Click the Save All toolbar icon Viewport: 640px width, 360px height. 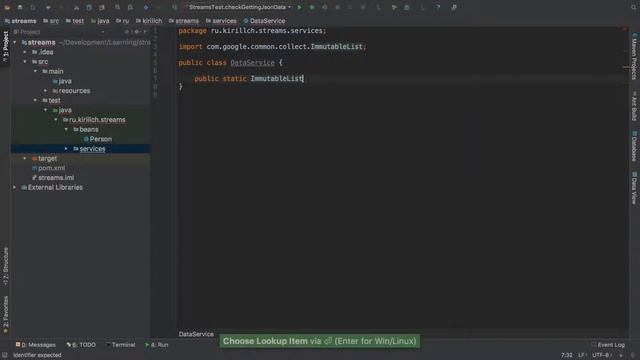pyautogui.click(x=20, y=7)
